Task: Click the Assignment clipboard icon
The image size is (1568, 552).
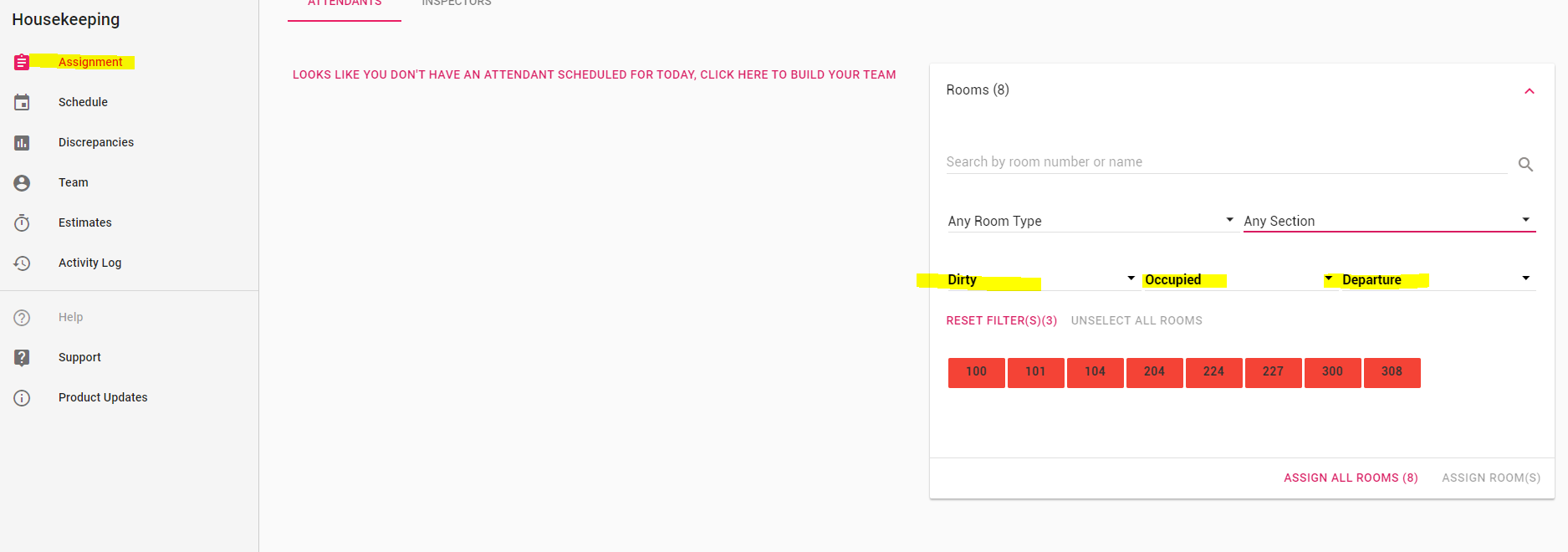Action: pyautogui.click(x=22, y=62)
